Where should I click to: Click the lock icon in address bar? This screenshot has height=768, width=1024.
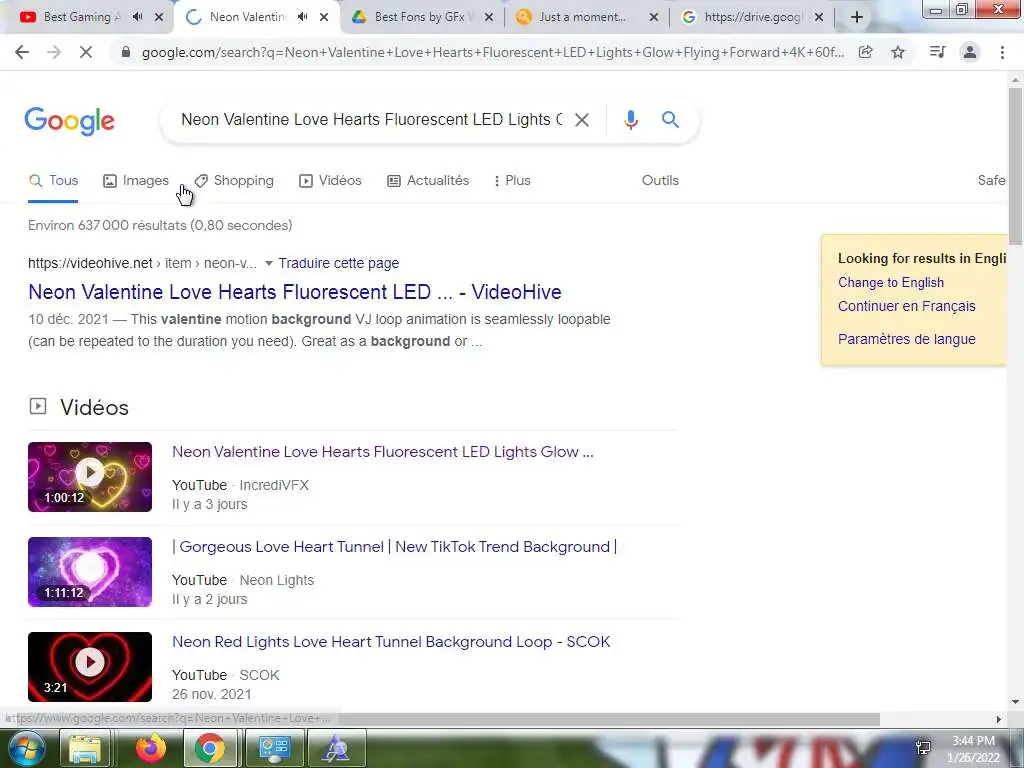[126, 52]
